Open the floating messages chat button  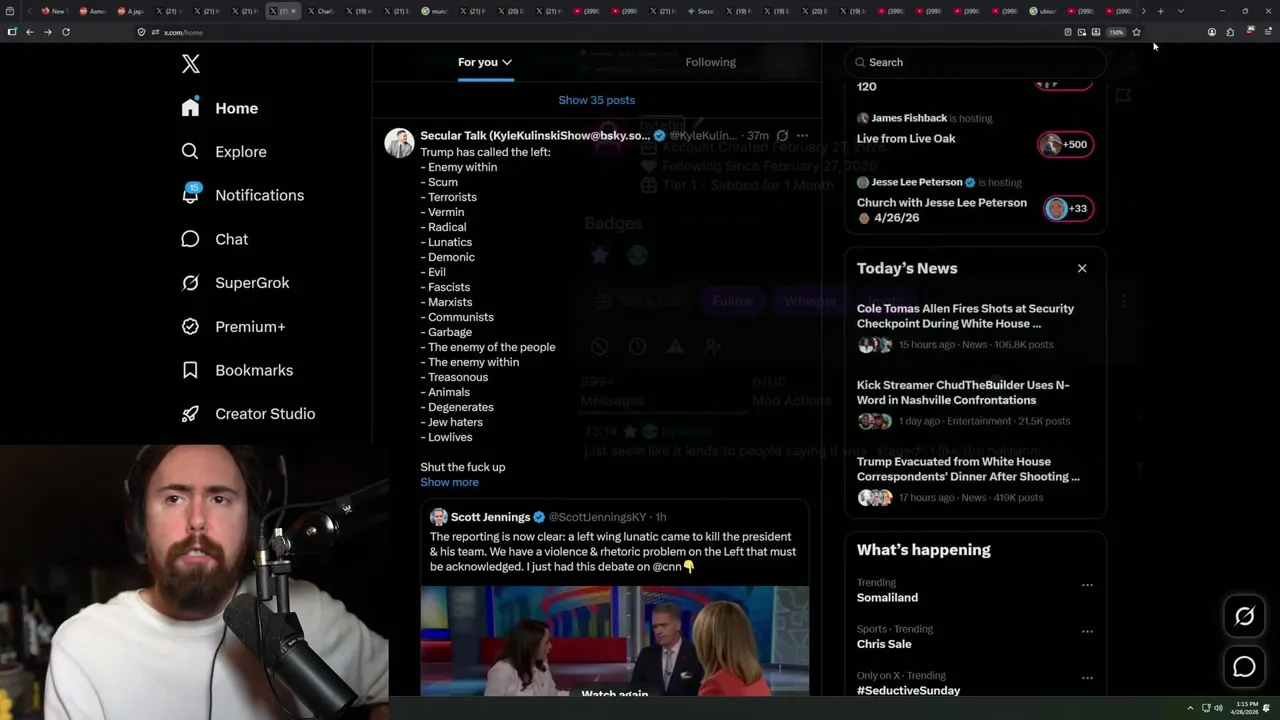[1244, 667]
